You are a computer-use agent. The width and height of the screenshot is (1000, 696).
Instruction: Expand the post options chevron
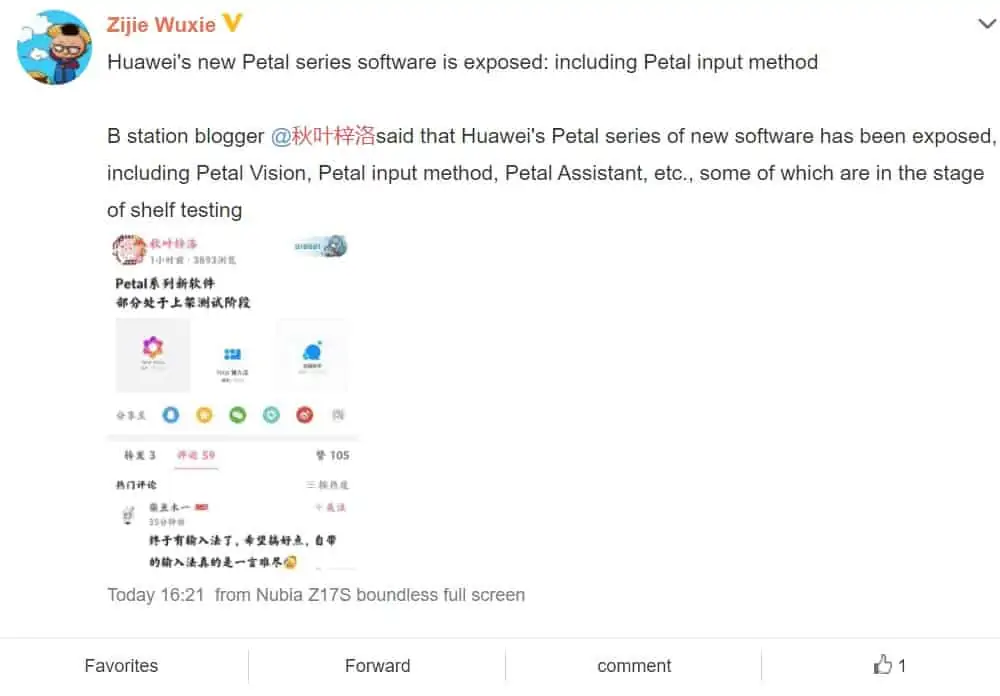[987, 24]
